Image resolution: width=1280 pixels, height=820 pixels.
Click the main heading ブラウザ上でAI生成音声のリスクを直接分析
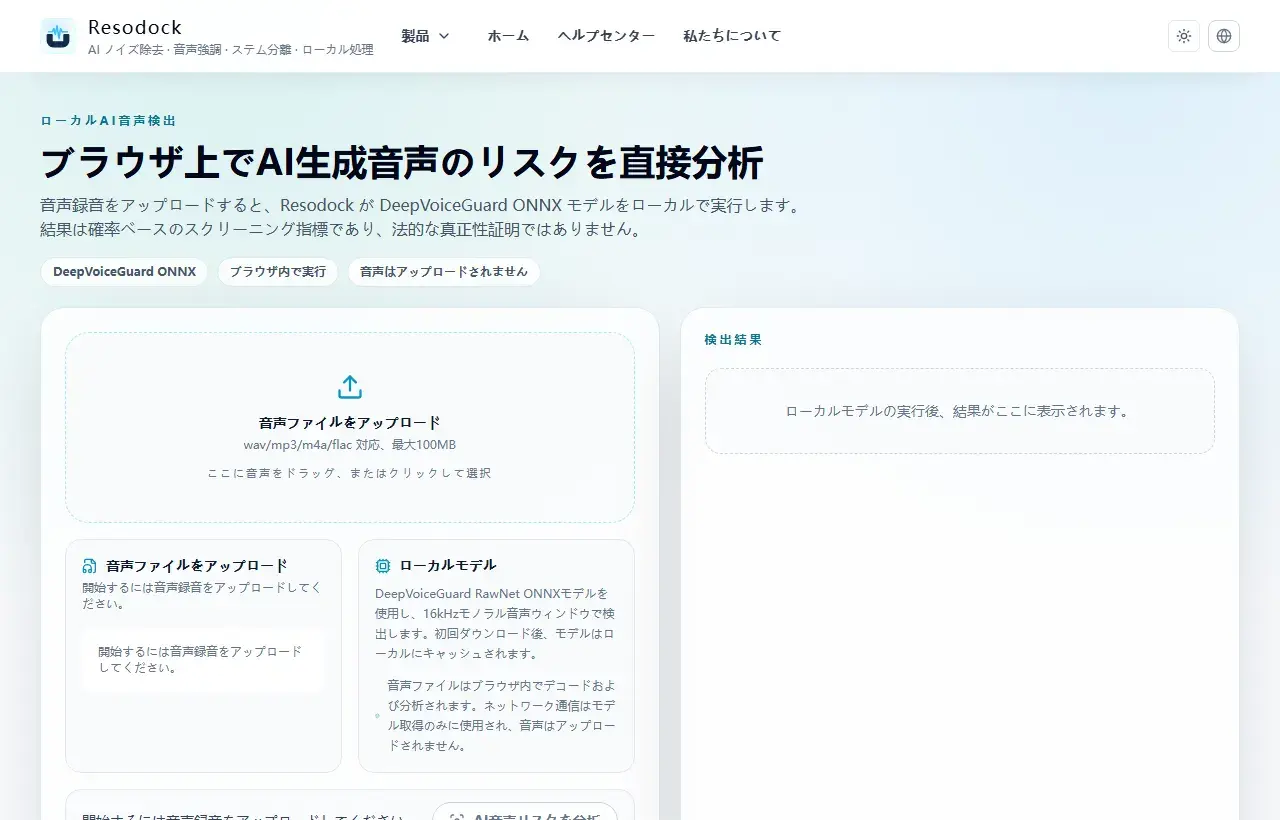[402, 162]
